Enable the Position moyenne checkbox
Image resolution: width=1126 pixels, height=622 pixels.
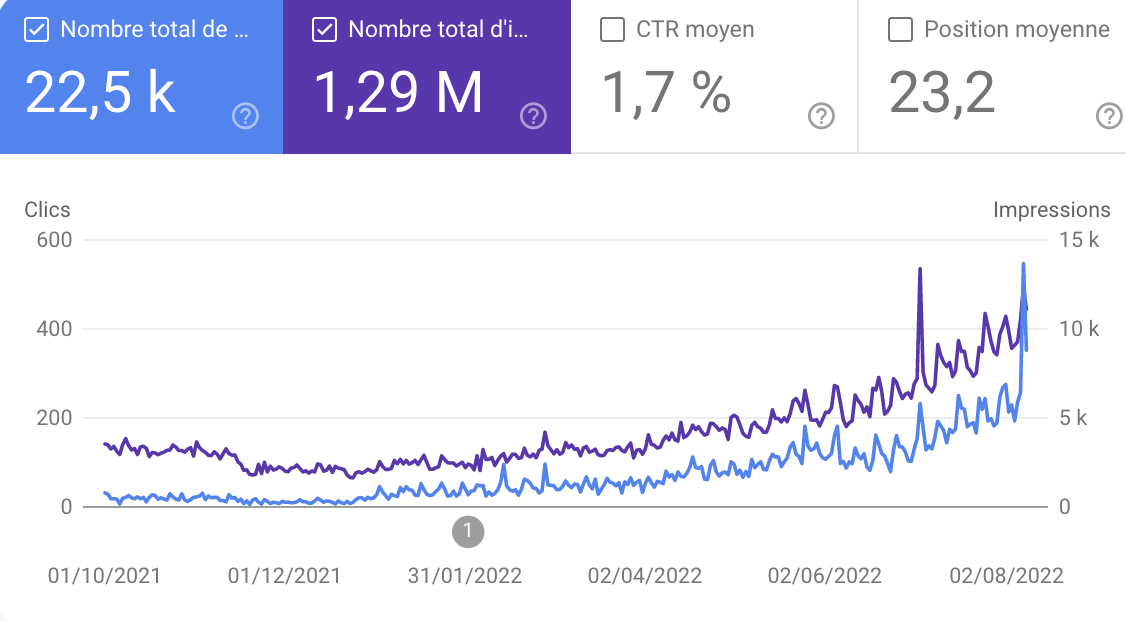click(x=900, y=30)
